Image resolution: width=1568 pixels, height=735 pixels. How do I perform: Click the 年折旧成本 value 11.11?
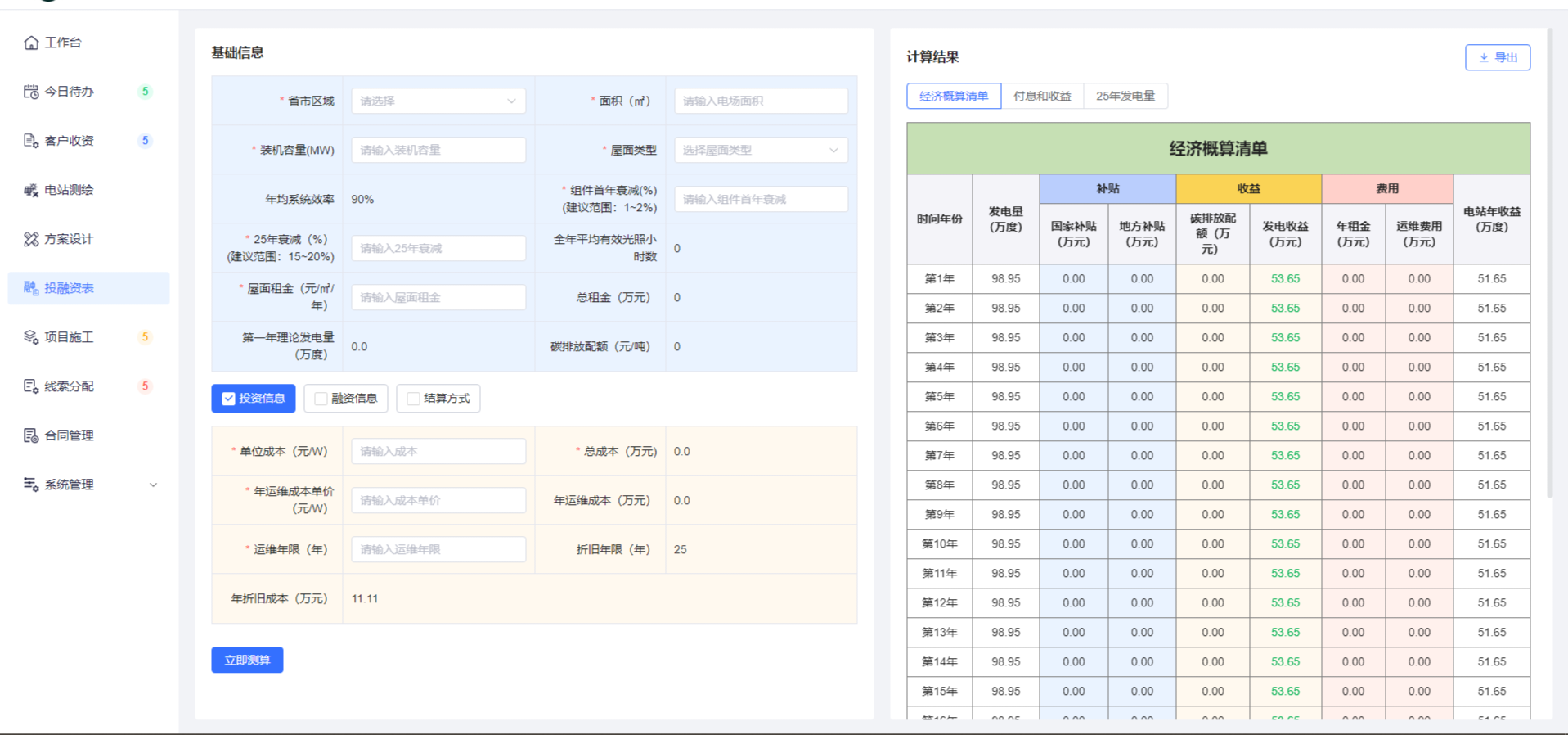click(x=365, y=599)
